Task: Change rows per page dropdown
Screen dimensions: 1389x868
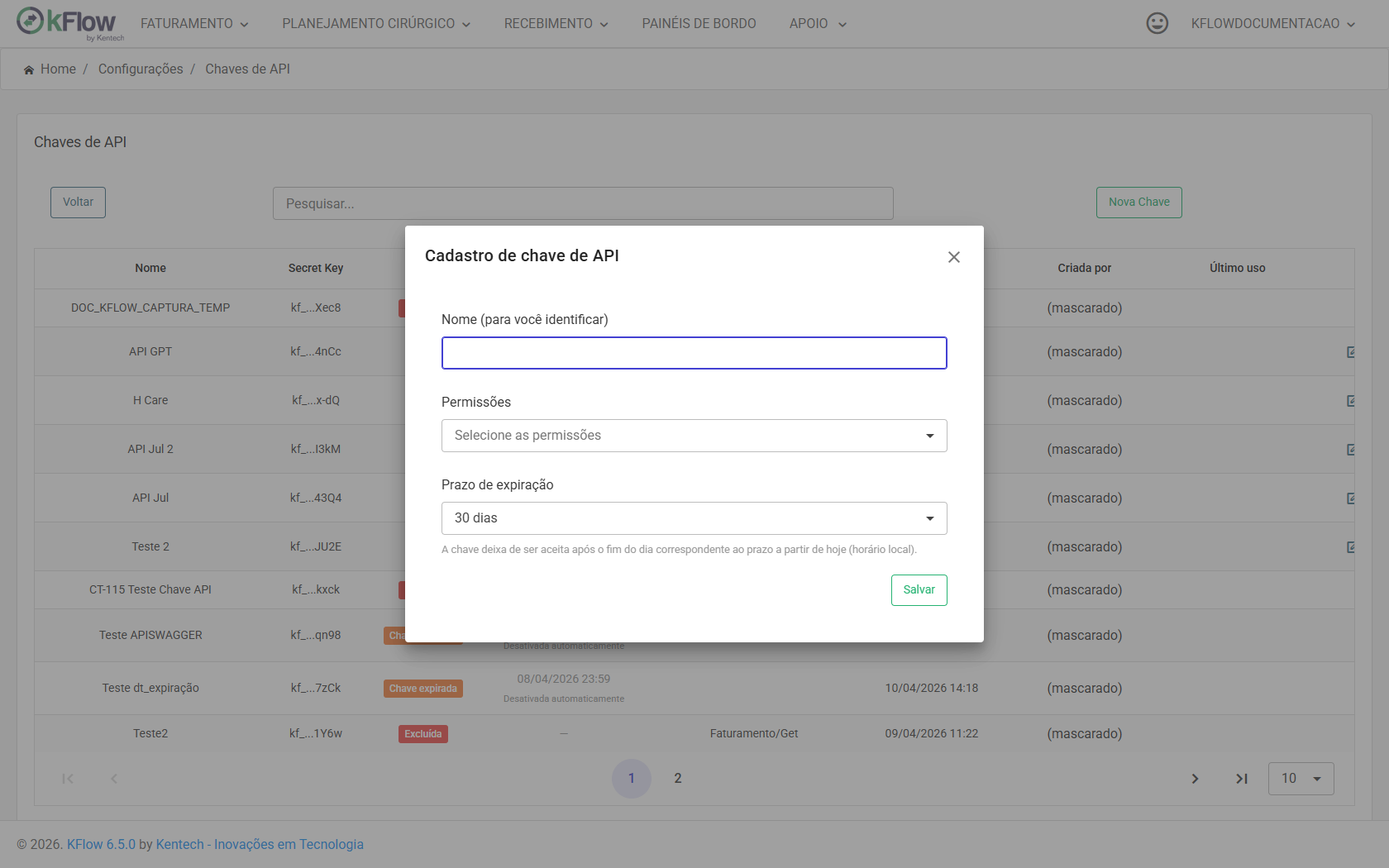Action: (x=1301, y=779)
